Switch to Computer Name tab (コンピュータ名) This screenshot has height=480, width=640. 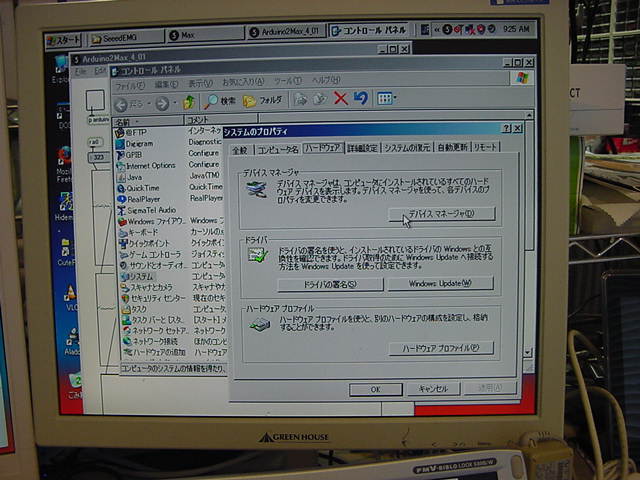pyautogui.click(x=278, y=149)
